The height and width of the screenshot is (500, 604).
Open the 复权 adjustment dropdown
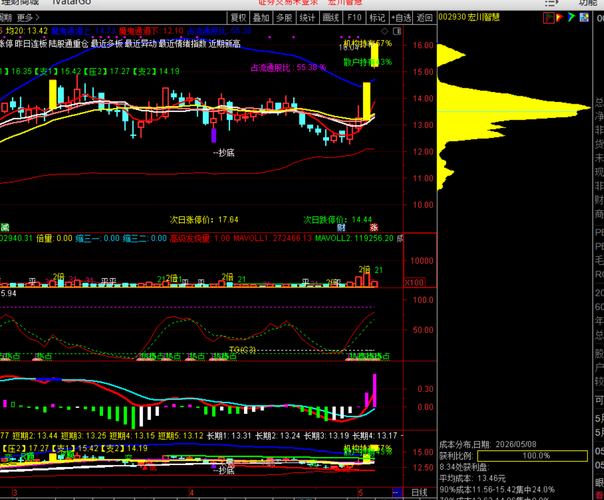(x=238, y=17)
